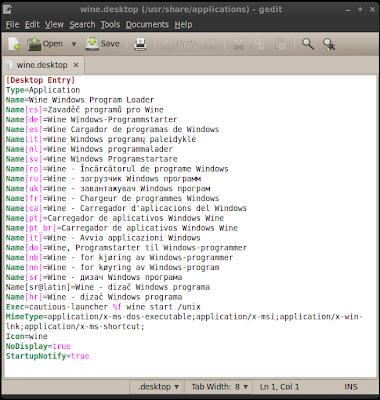Save the wine.desktop document
This screenshot has height=400, width=380.
(x=102, y=44)
